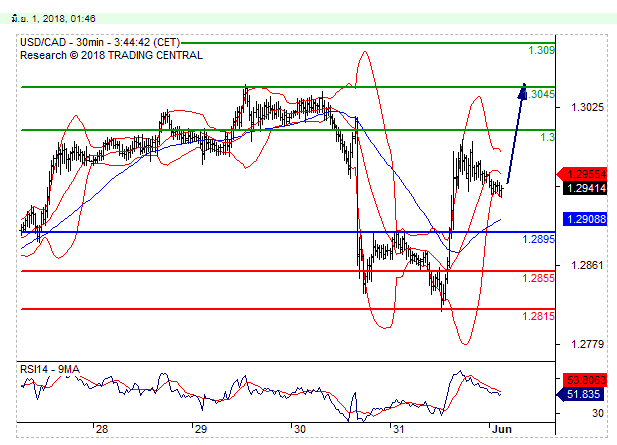Select the 'USD/CAD - 30min - 3:44:42 (CET)' title
The image size is (617, 445).
click(x=100, y=42)
